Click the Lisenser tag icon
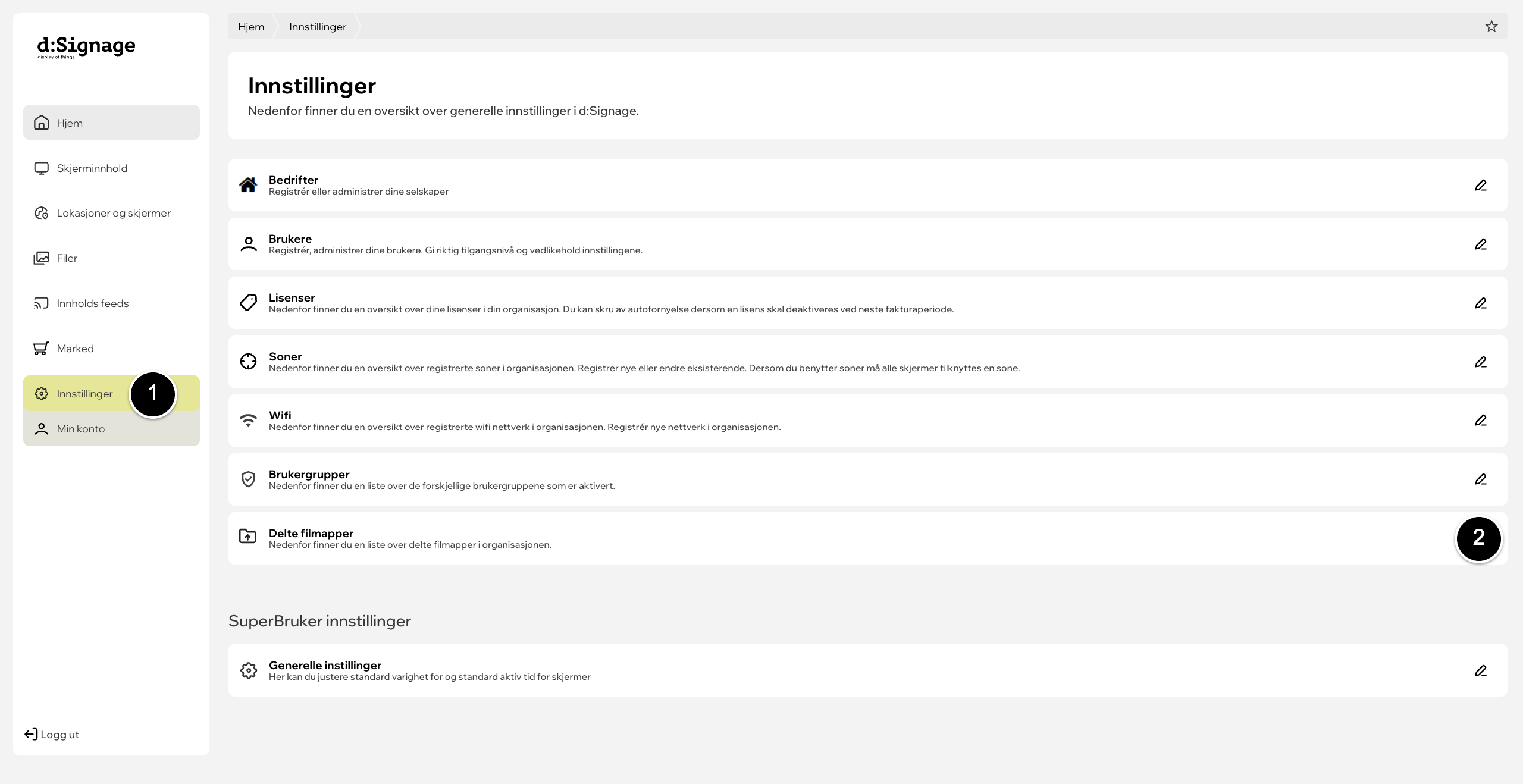 pos(248,303)
